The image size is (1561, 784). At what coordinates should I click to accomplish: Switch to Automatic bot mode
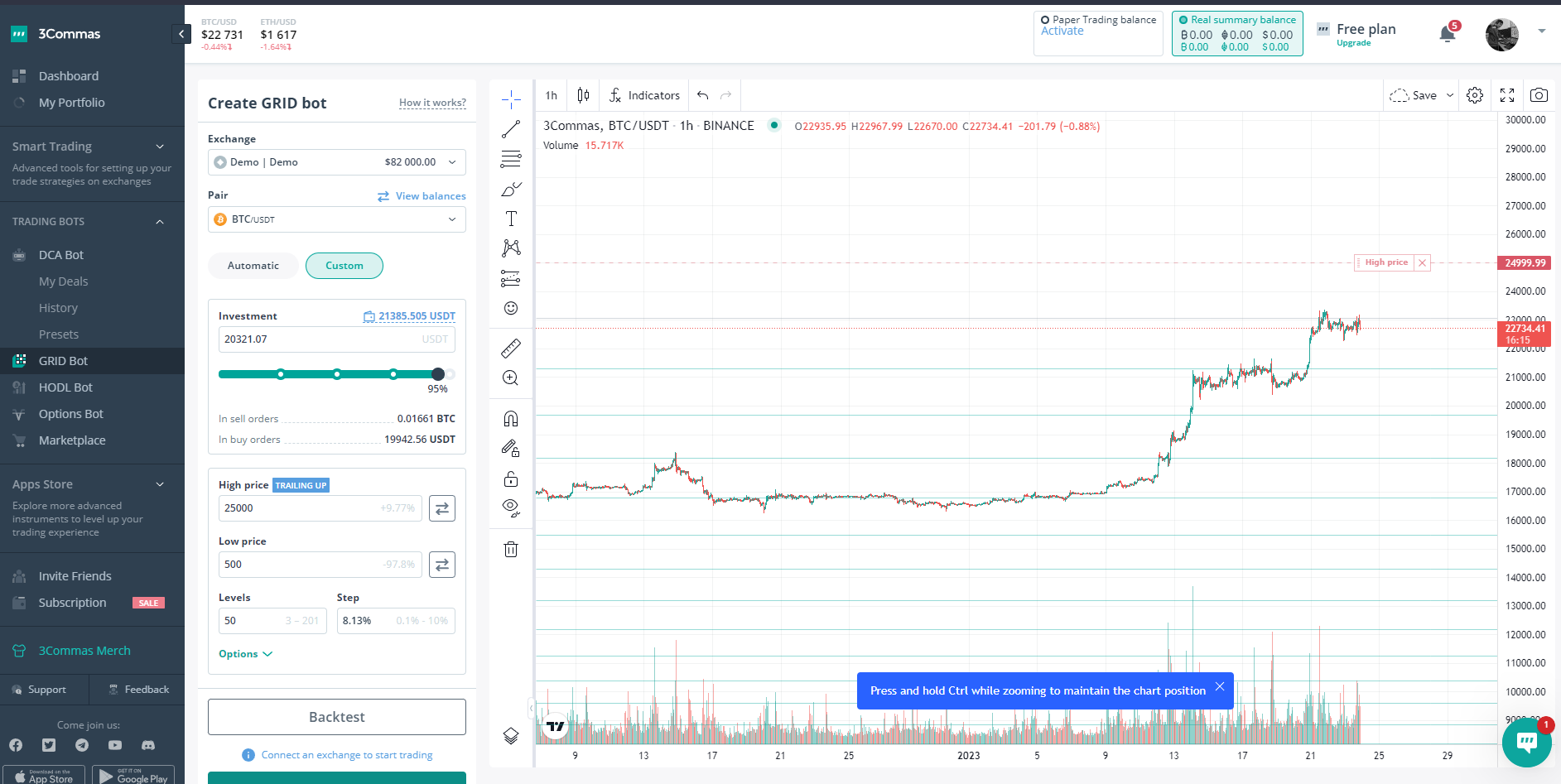[x=253, y=266]
